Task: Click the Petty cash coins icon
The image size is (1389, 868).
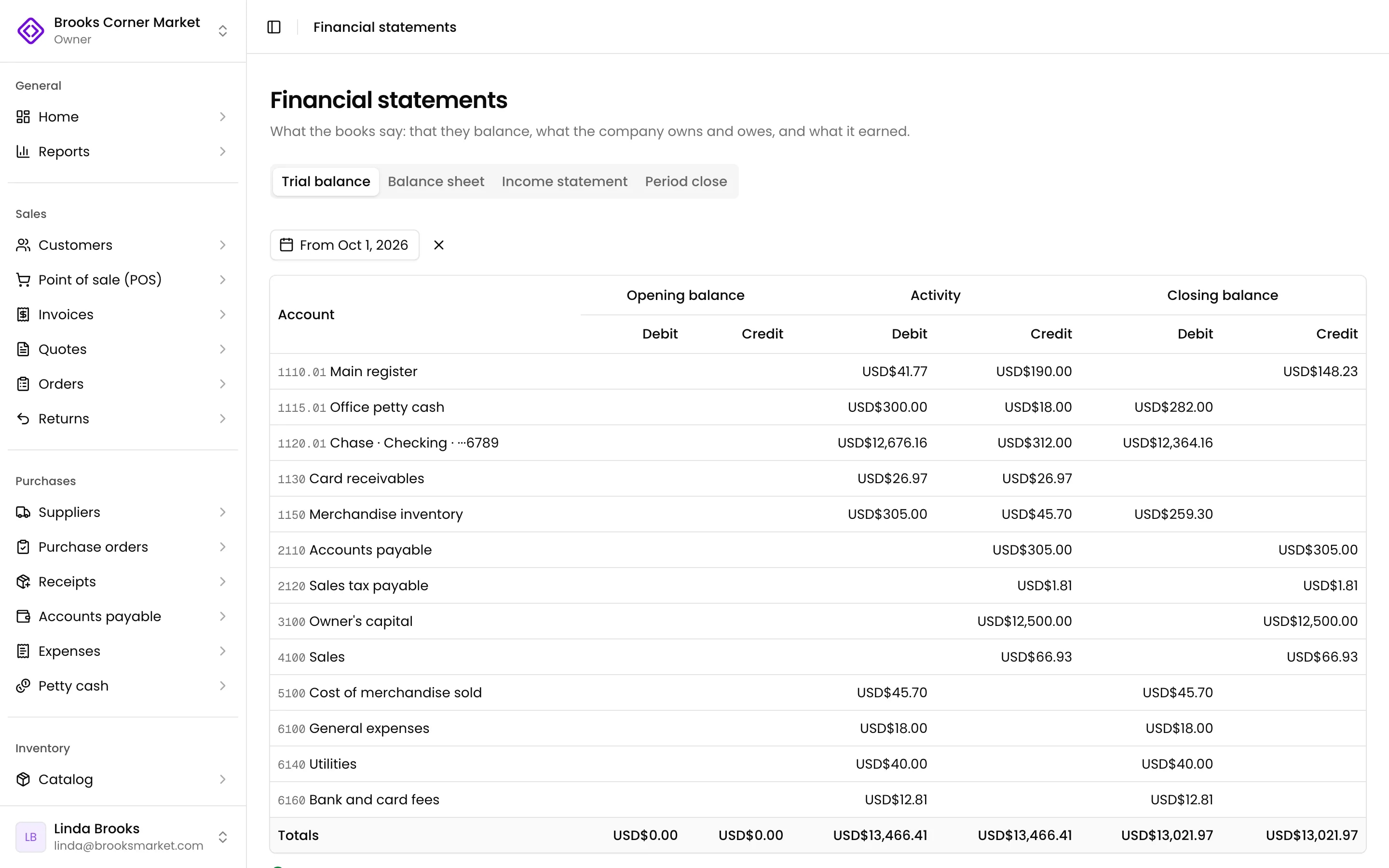Action: click(x=23, y=686)
